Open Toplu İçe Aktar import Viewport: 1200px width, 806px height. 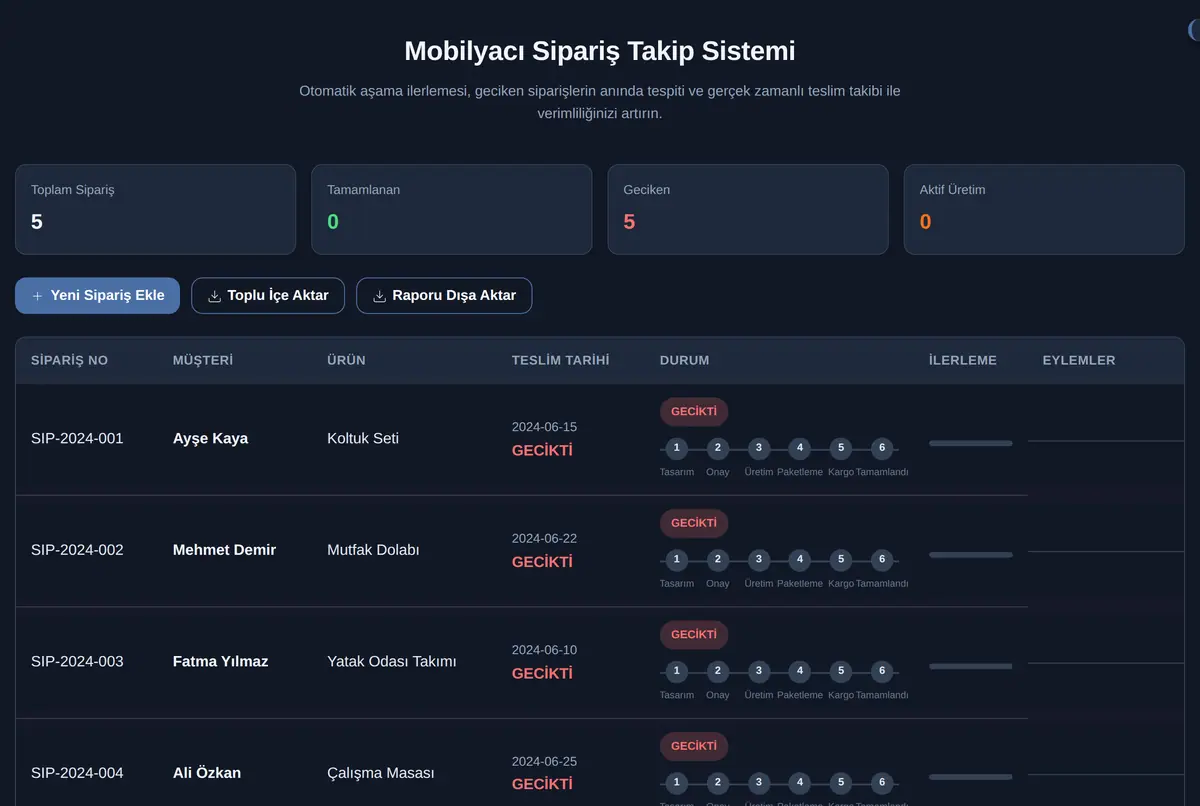268,296
